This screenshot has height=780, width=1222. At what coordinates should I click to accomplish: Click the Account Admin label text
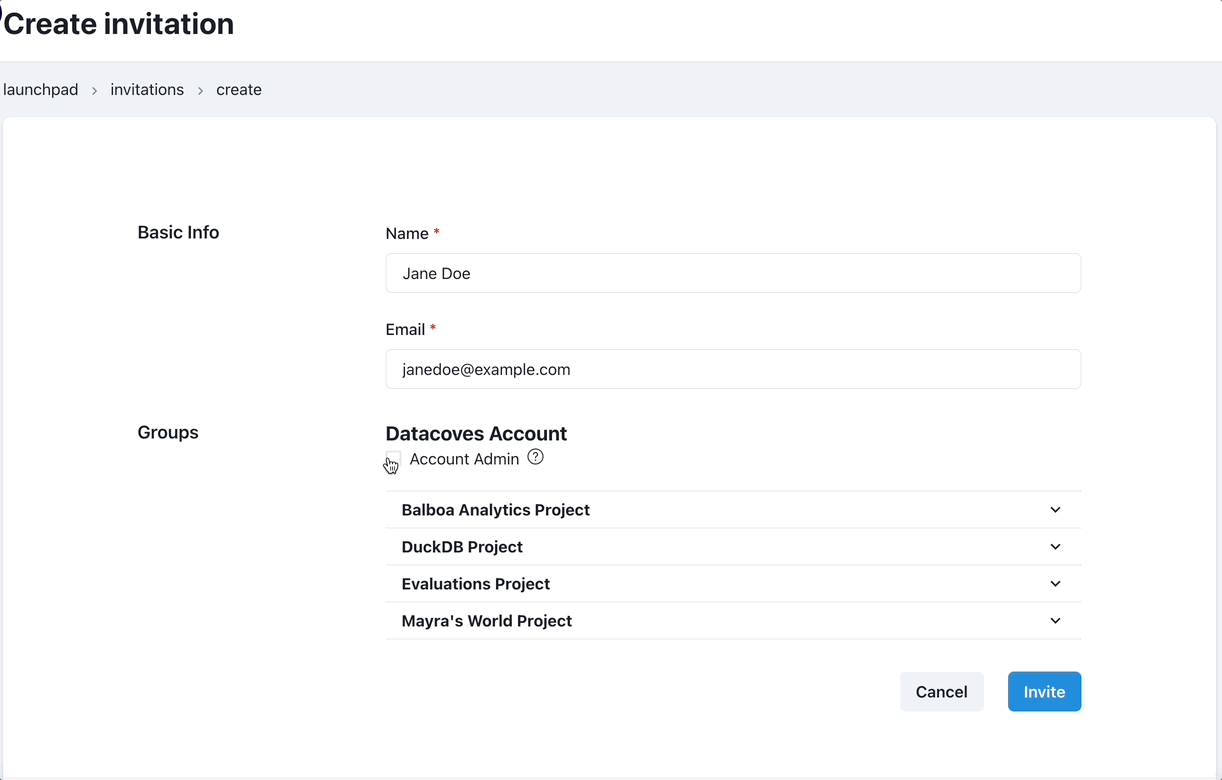[464, 459]
